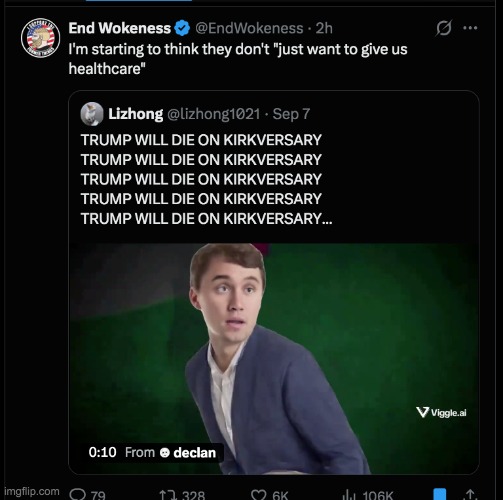The width and height of the screenshot is (503, 500).
Task: Click the Sep 7 timestamp
Action: pos(291,114)
